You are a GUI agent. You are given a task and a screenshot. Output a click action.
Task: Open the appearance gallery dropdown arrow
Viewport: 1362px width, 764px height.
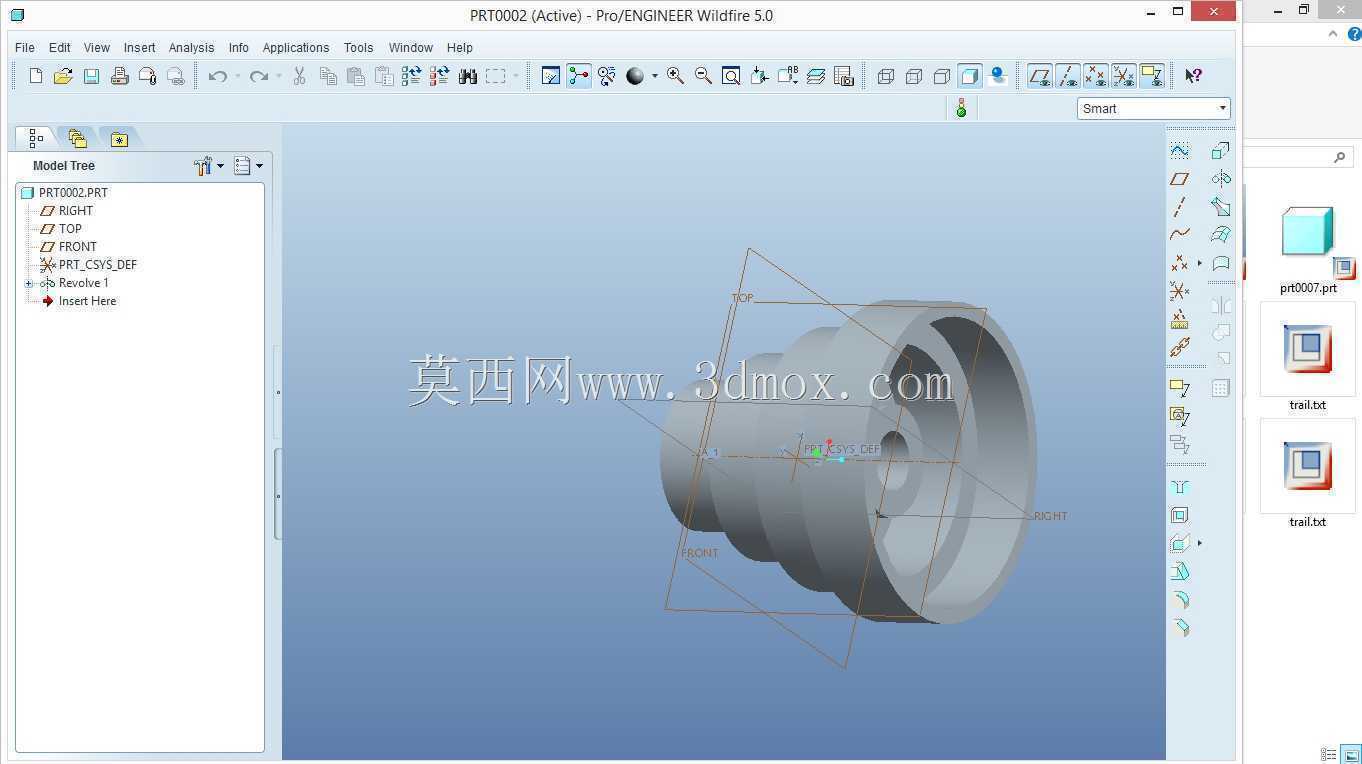pos(655,76)
